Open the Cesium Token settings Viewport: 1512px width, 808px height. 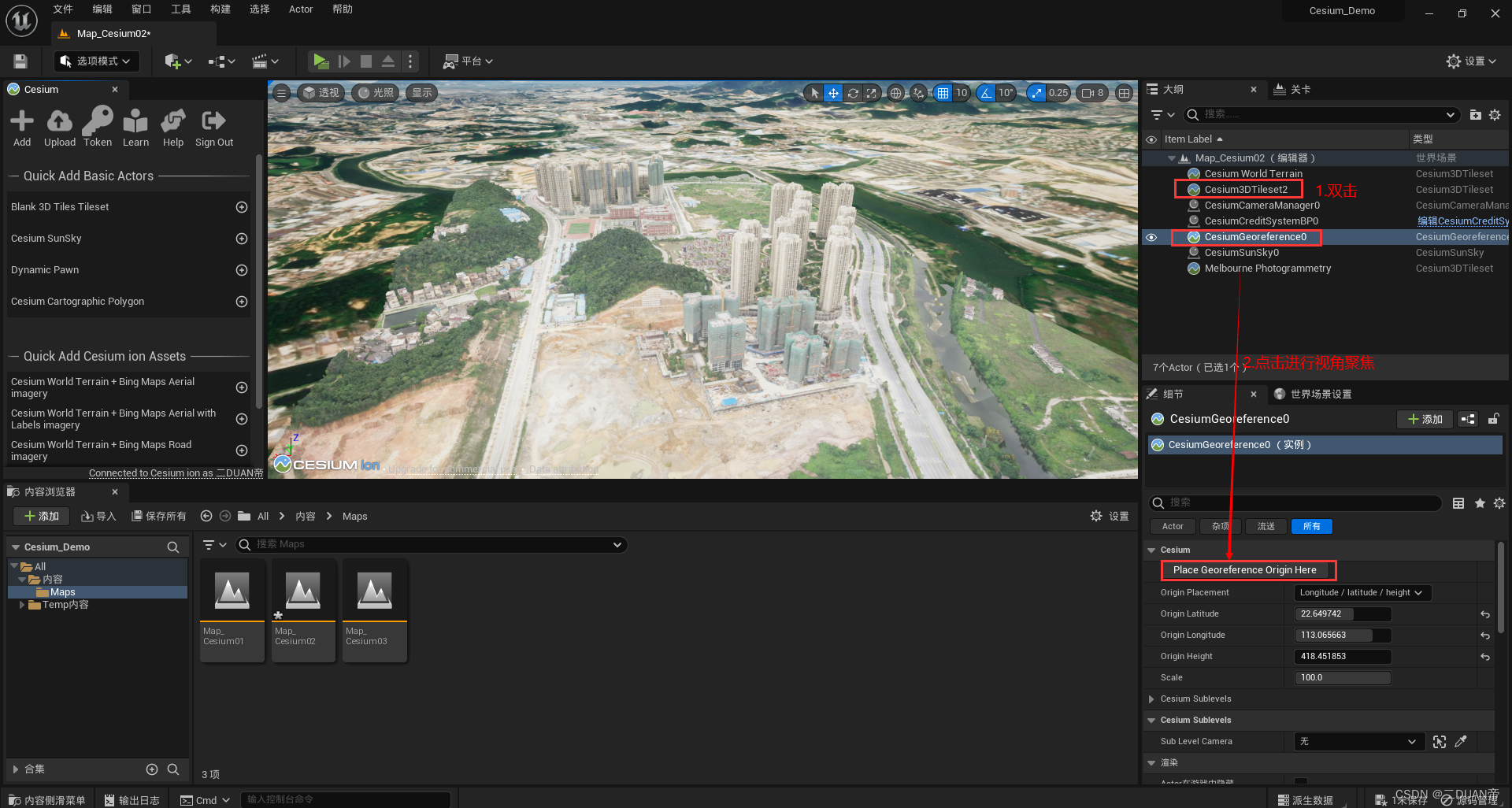click(x=98, y=128)
